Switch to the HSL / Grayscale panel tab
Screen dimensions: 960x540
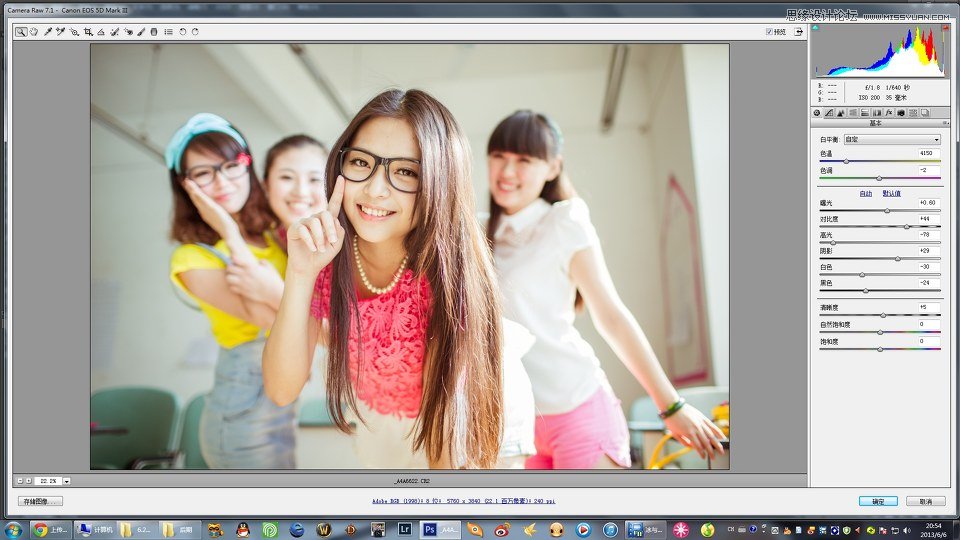(x=853, y=113)
